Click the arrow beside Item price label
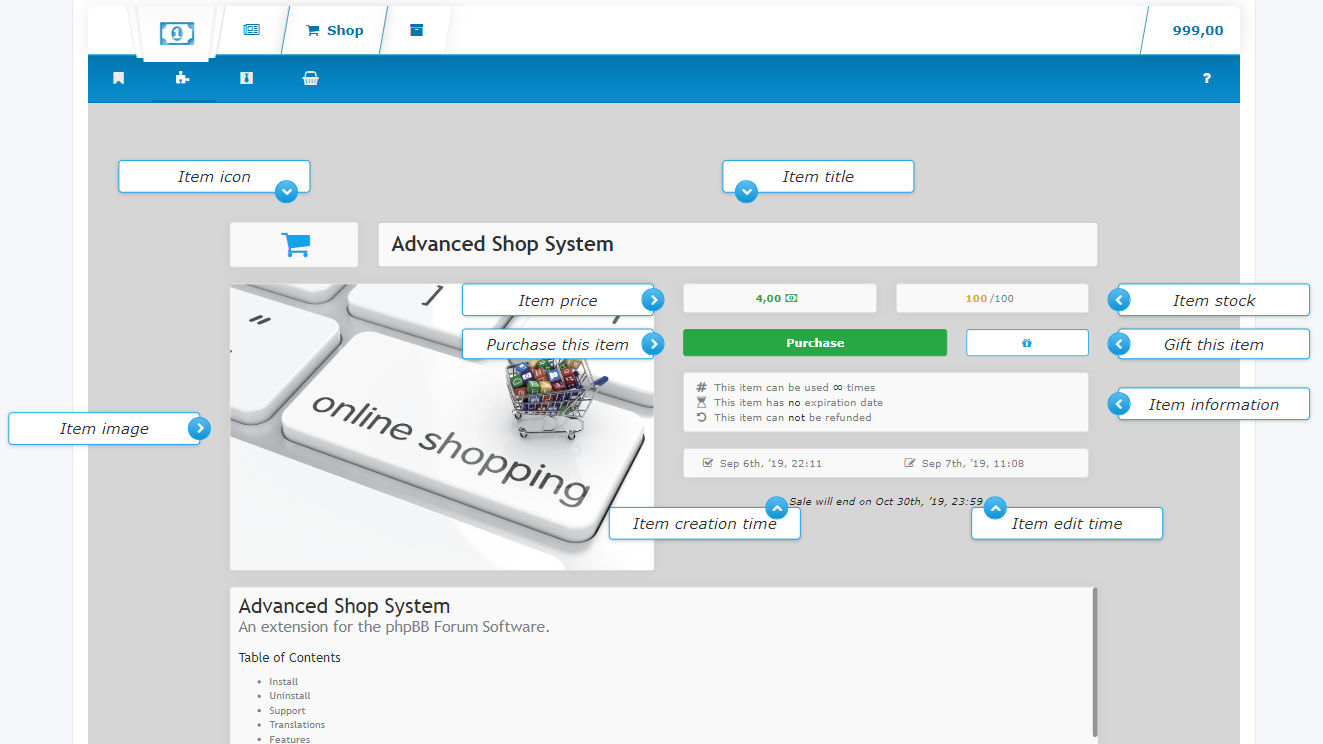The width and height of the screenshot is (1323, 744). click(x=653, y=299)
